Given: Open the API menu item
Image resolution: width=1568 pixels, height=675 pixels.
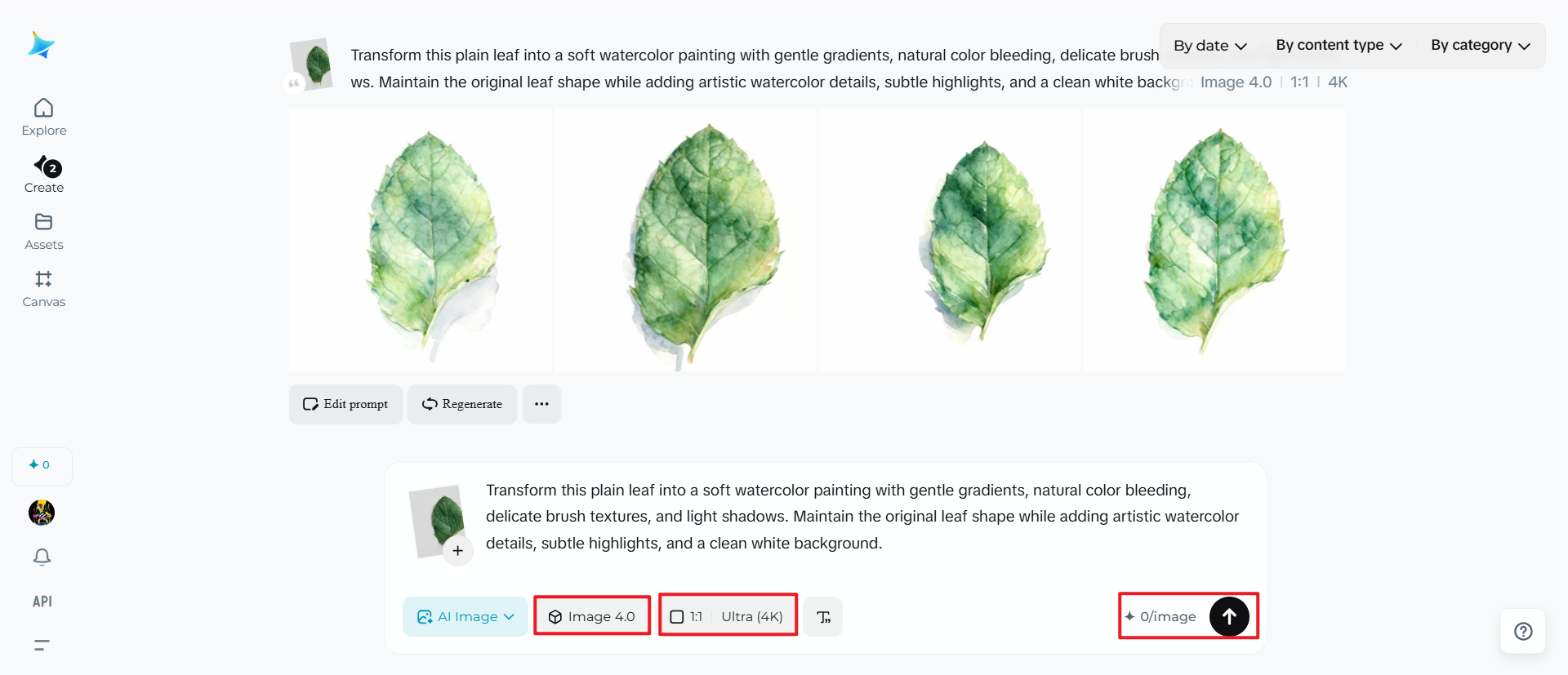Looking at the screenshot, I should 42,602.
